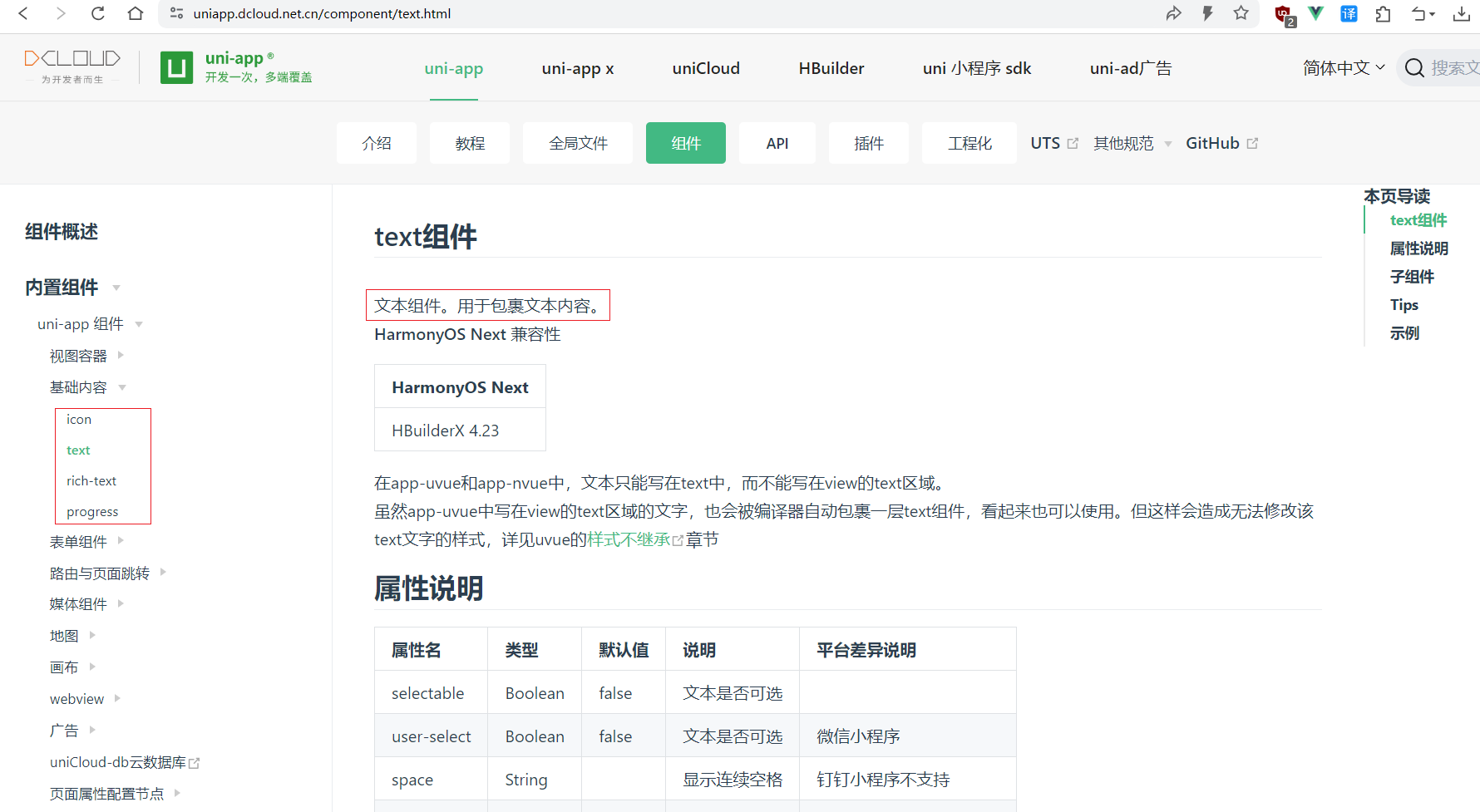
Task: Switch to the 工程化 tab
Action: (969, 143)
